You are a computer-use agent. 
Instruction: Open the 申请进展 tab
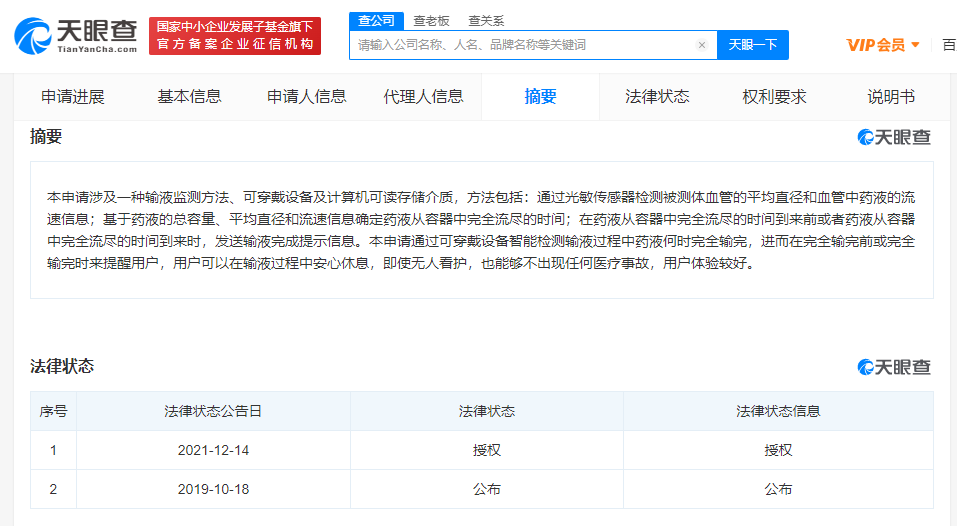pyautogui.click(x=73, y=96)
